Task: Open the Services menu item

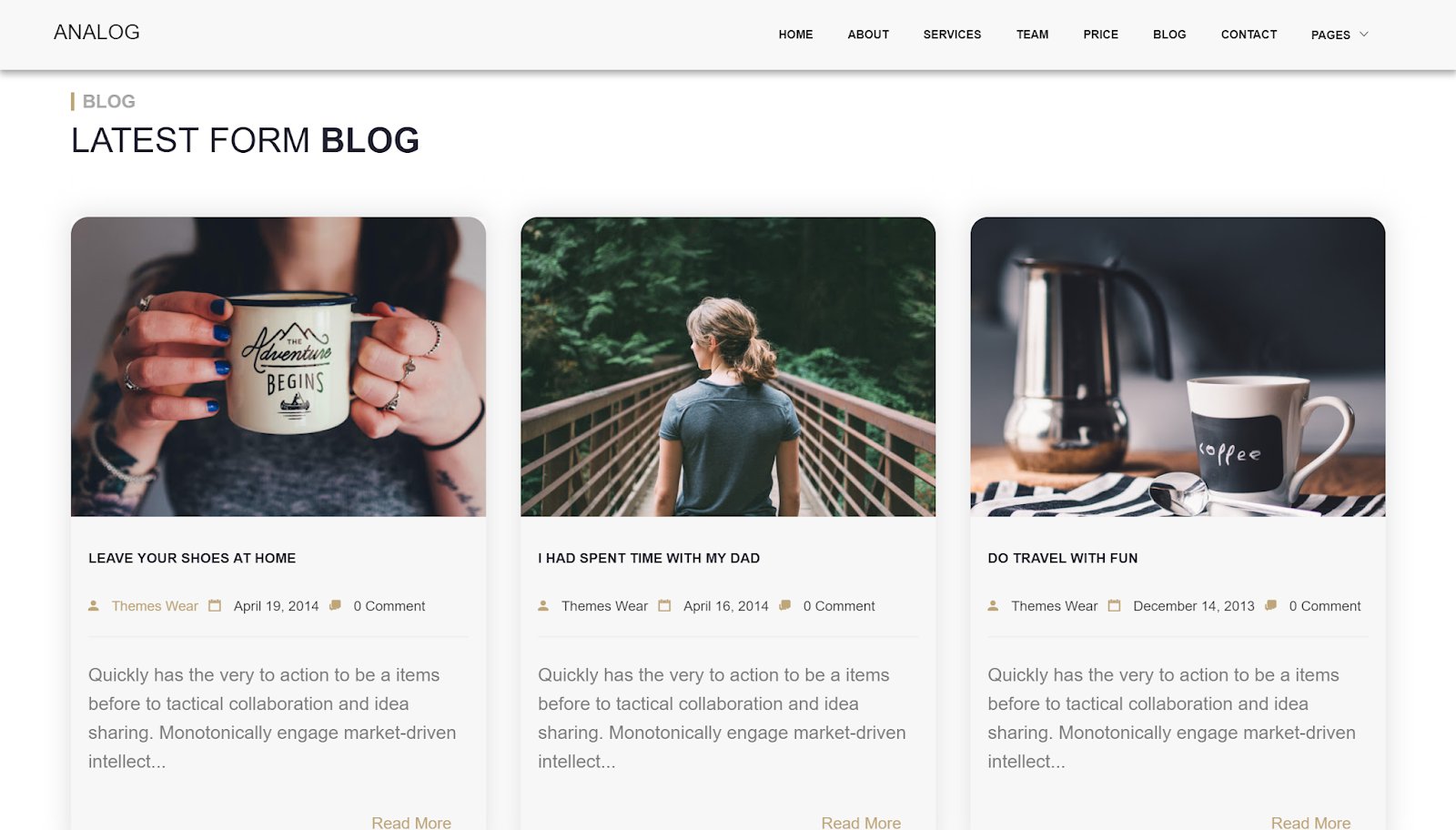Action: (x=952, y=35)
